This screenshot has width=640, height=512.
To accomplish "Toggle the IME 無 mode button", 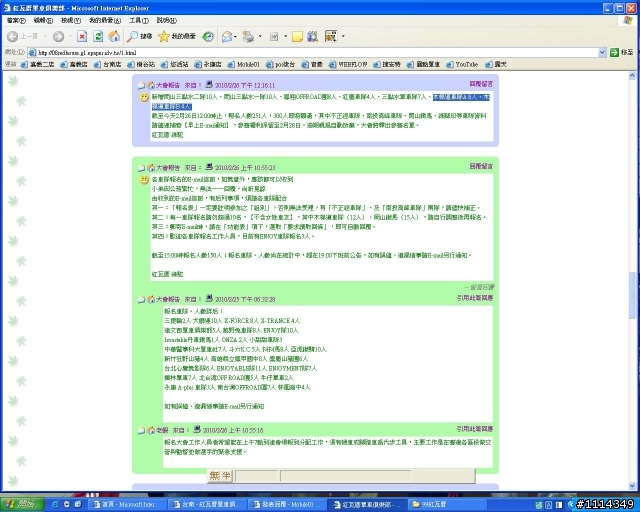I will pos(214,476).
